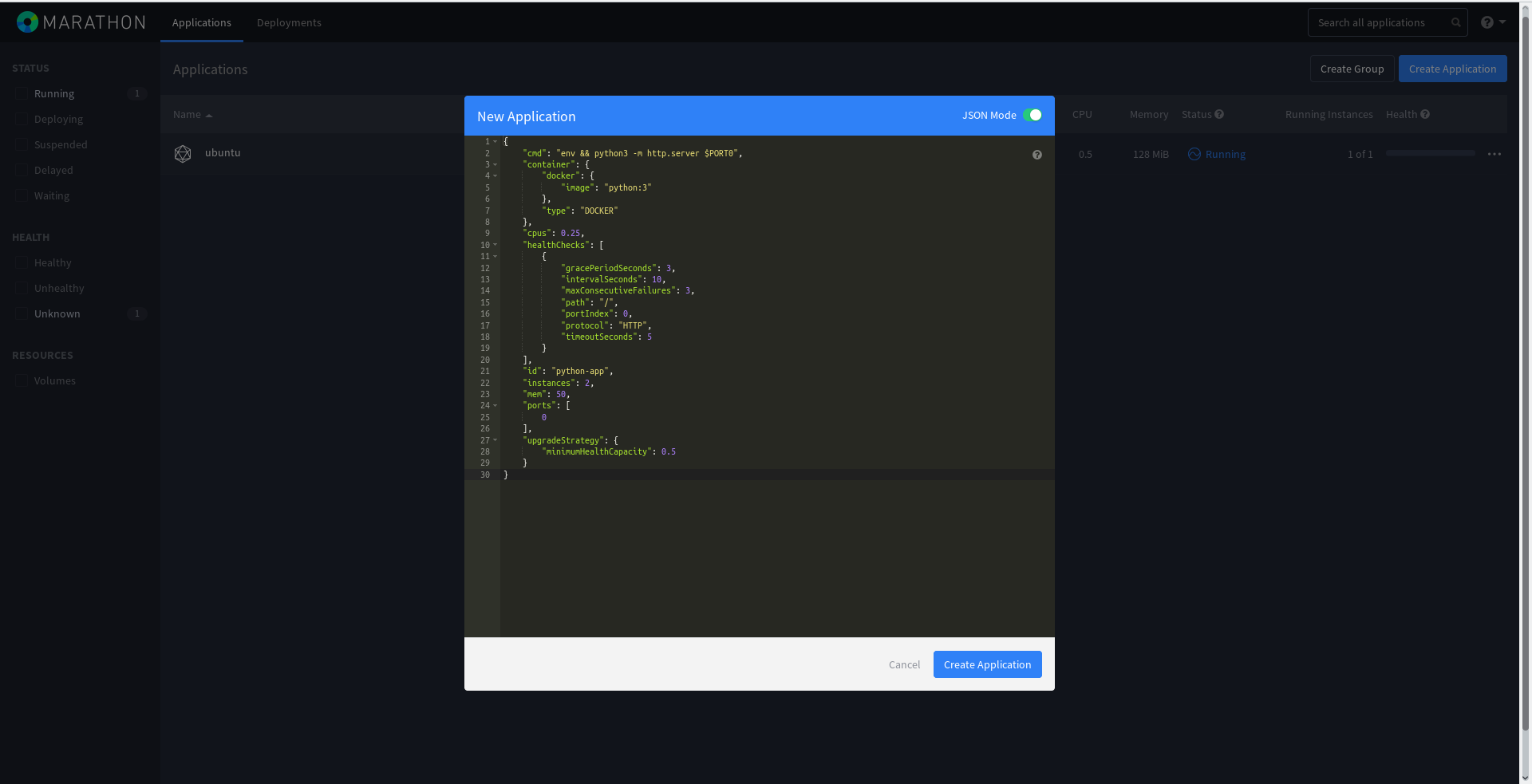Click the Running status icon for ubuntu
Image resolution: width=1532 pixels, height=784 pixels.
point(1194,154)
